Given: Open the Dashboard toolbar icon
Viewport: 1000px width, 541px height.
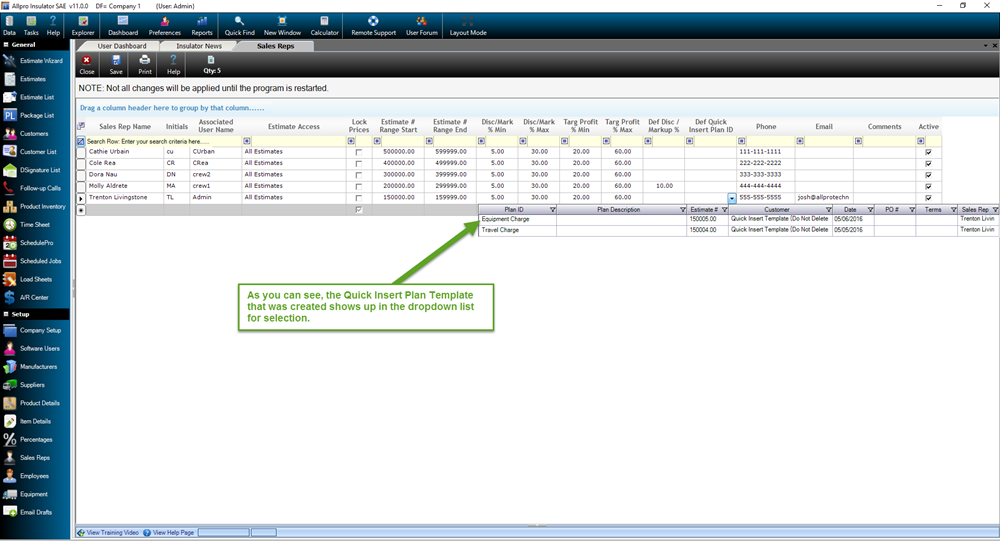Looking at the screenshot, I should coord(123,26).
